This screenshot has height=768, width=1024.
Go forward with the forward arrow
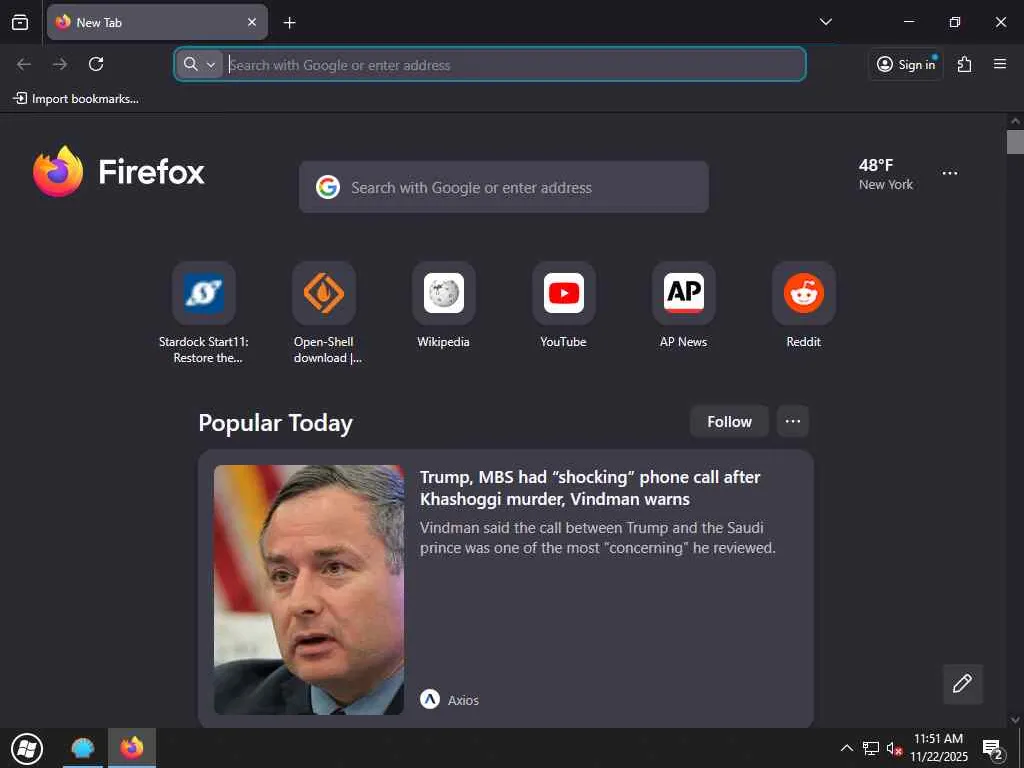point(60,64)
